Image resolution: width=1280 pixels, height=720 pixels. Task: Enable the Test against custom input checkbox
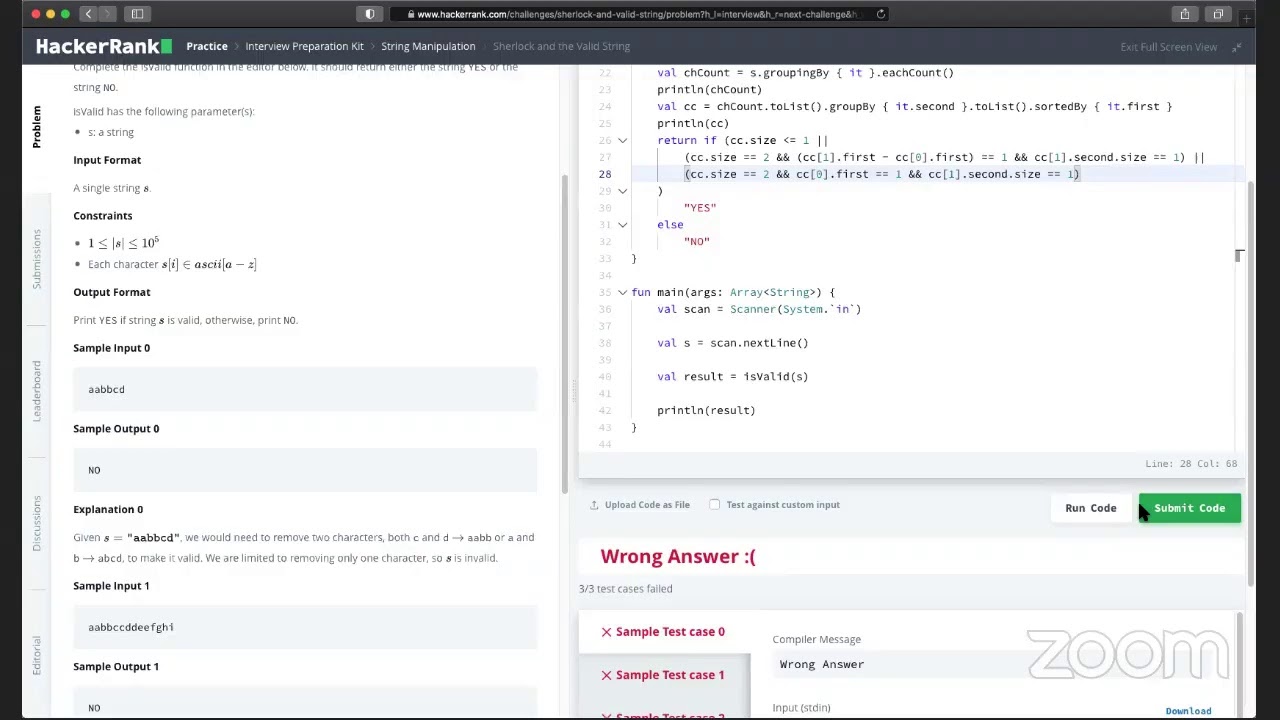(x=714, y=505)
